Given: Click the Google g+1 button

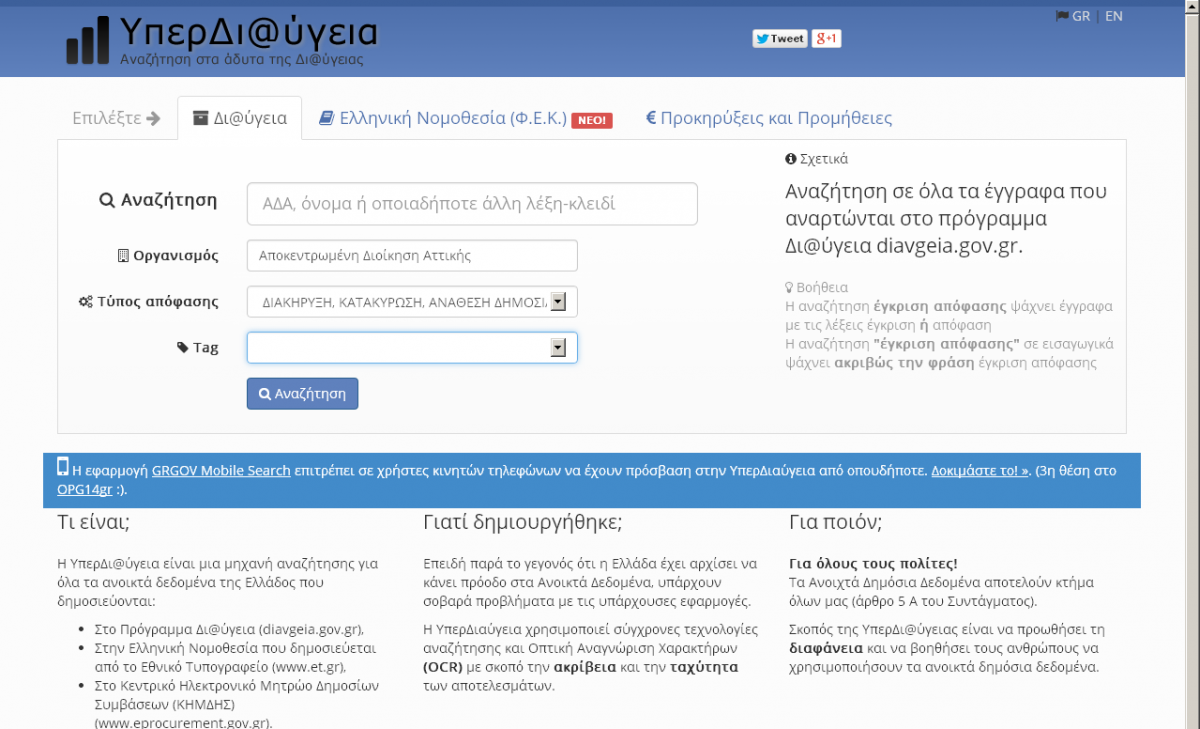Looking at the screenshot, I should tap(826, 38).
